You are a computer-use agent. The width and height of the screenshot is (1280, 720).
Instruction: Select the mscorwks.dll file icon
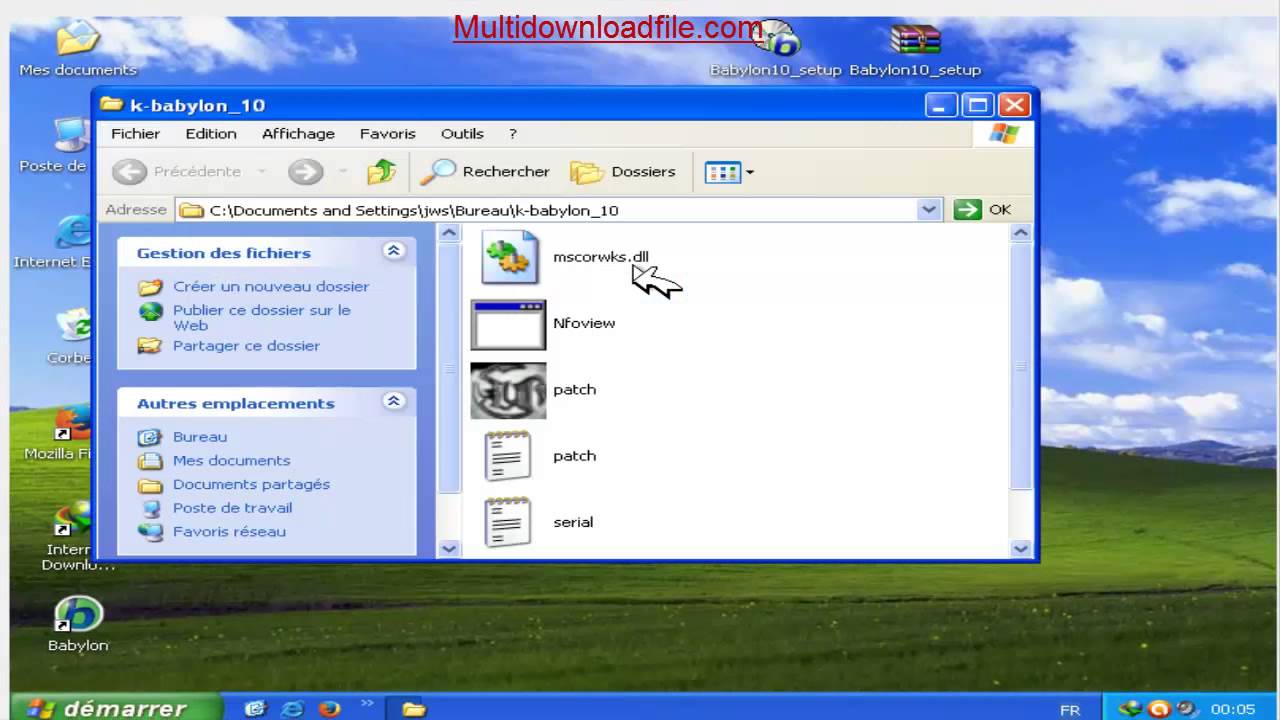pyautogui.click(x=509, y=257)
